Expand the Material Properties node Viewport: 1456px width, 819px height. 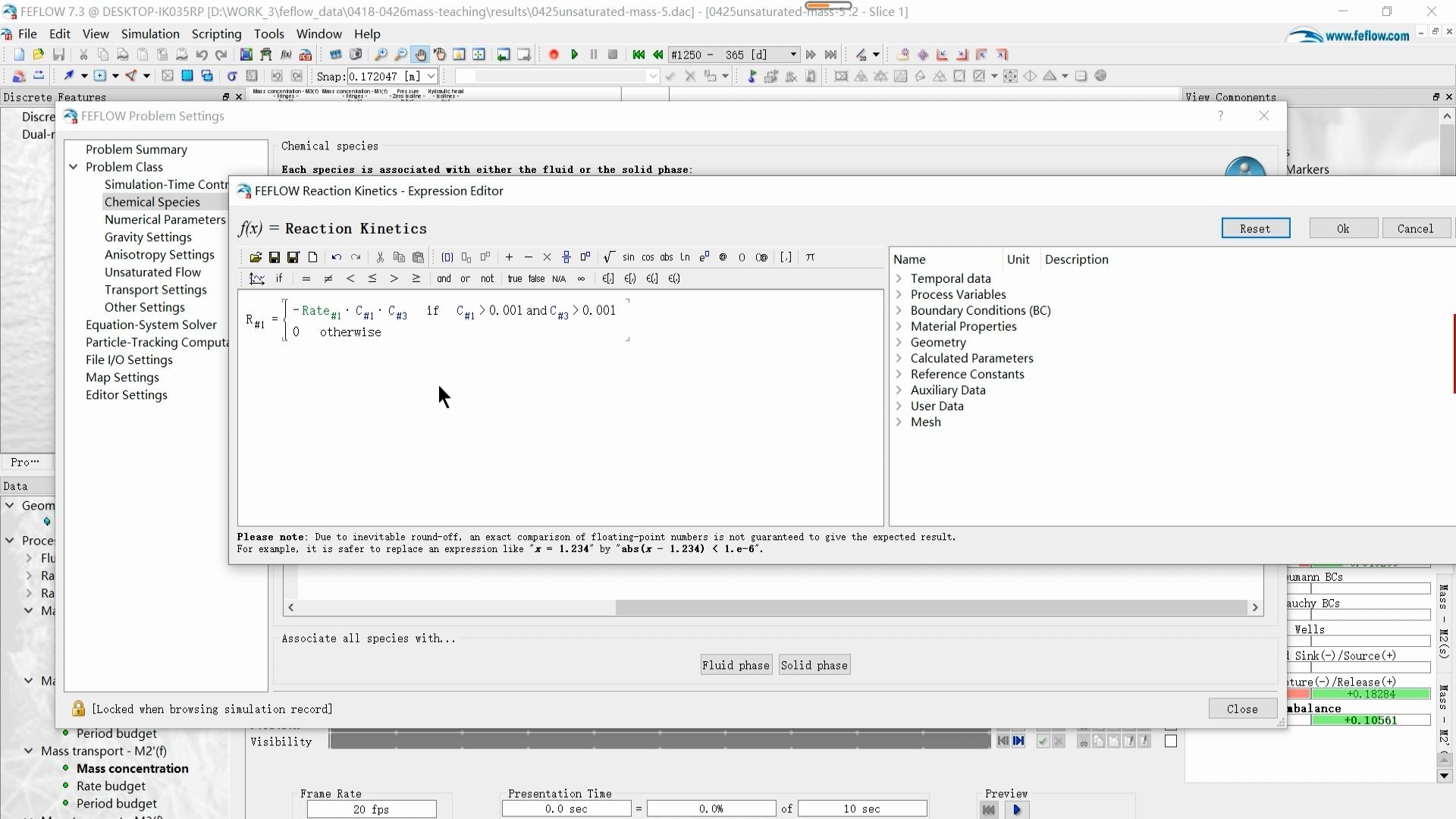(x=899, y=326)
